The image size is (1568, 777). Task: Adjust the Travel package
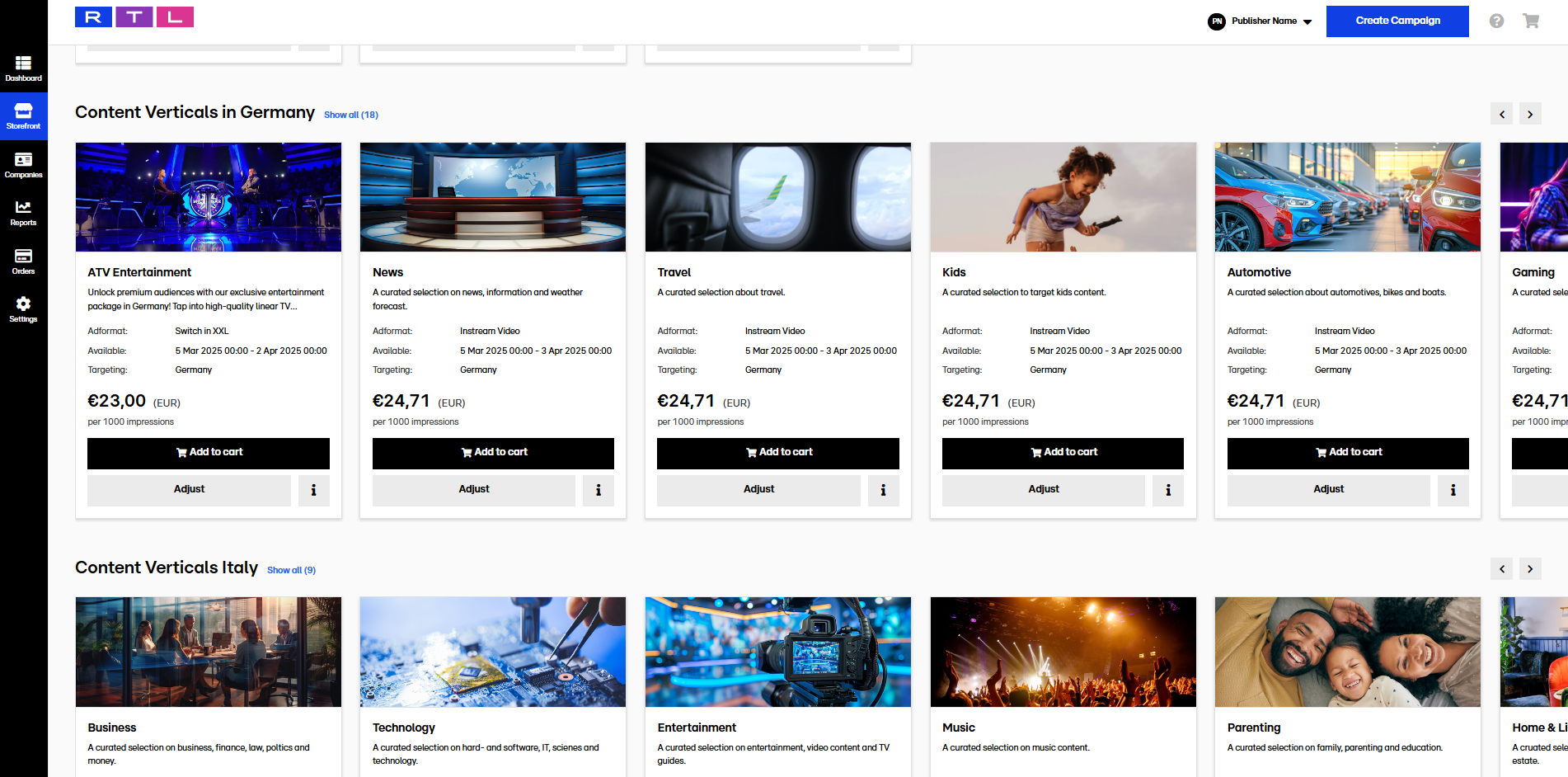[x=758, y=490]
